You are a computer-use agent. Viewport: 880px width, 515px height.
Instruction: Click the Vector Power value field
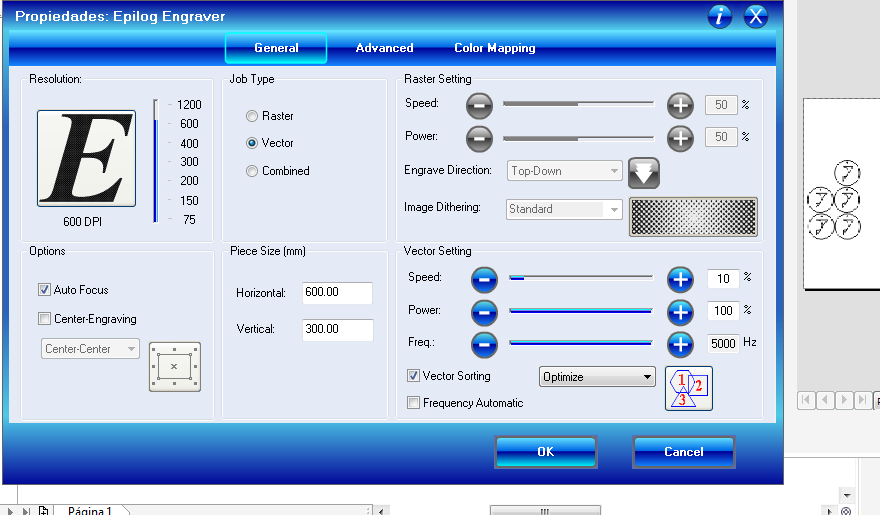tap(723, 311)
